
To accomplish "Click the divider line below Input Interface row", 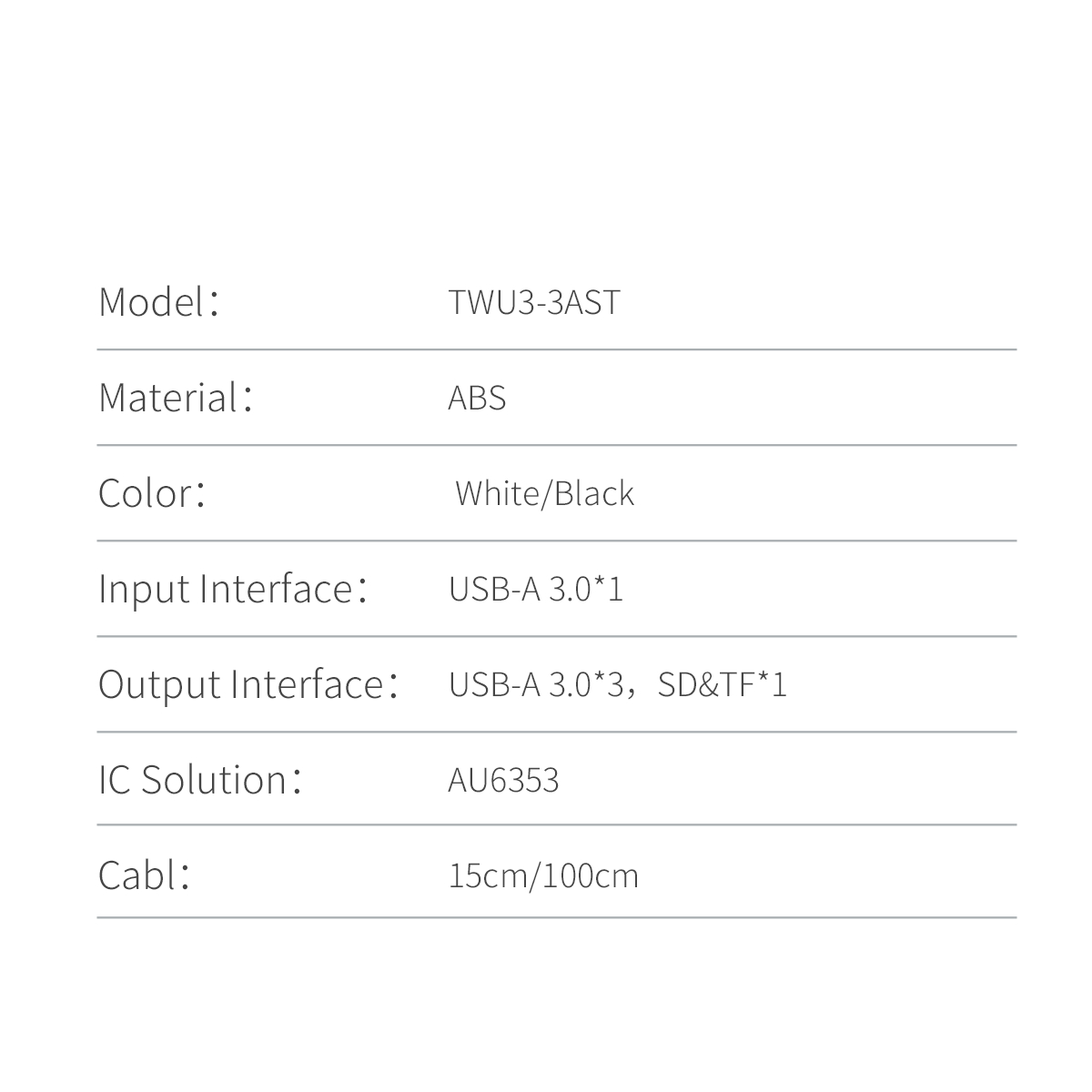I will [556, 636].
